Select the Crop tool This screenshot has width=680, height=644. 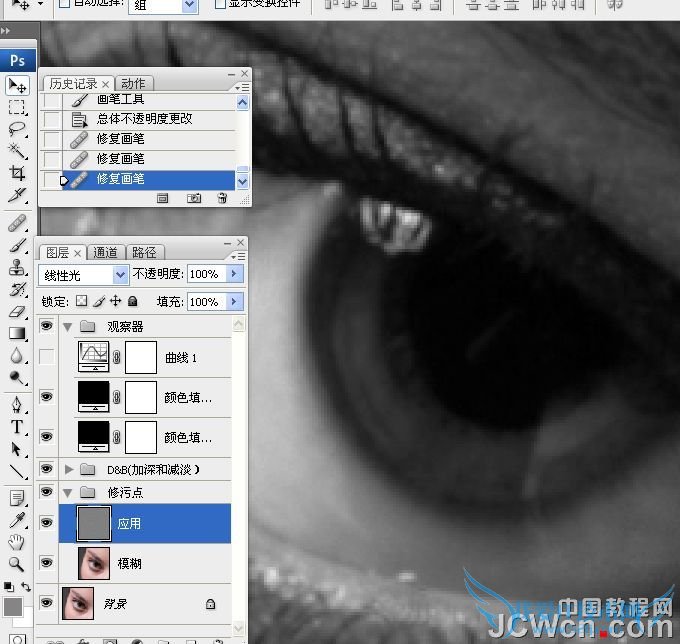(17, 173)
